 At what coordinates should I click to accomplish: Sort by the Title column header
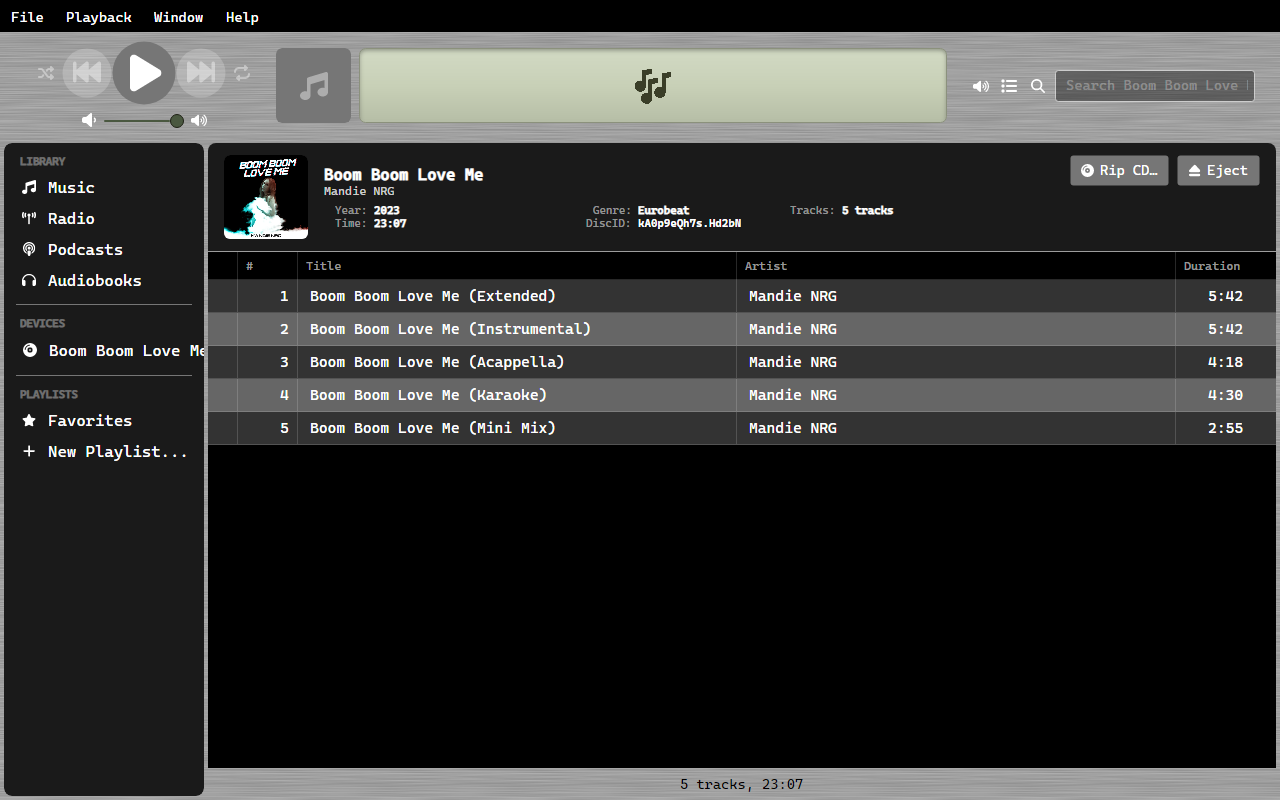pos(517,266)
